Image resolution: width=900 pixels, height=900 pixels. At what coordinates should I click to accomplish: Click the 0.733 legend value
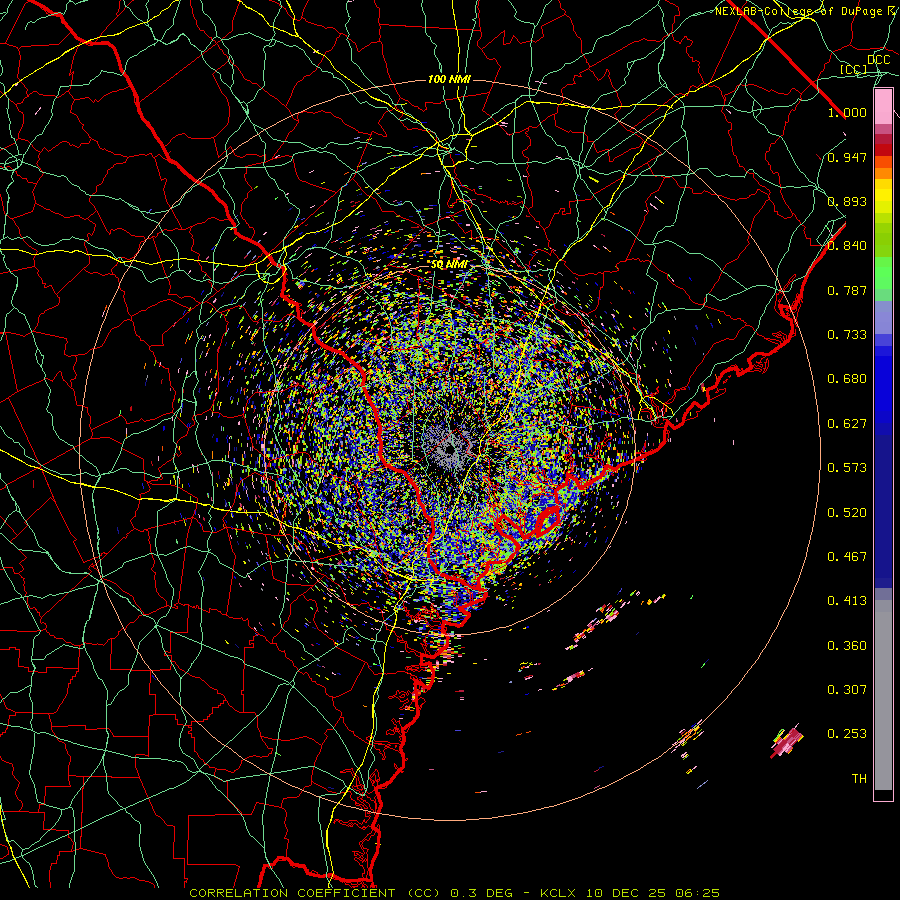coord(847,335)
